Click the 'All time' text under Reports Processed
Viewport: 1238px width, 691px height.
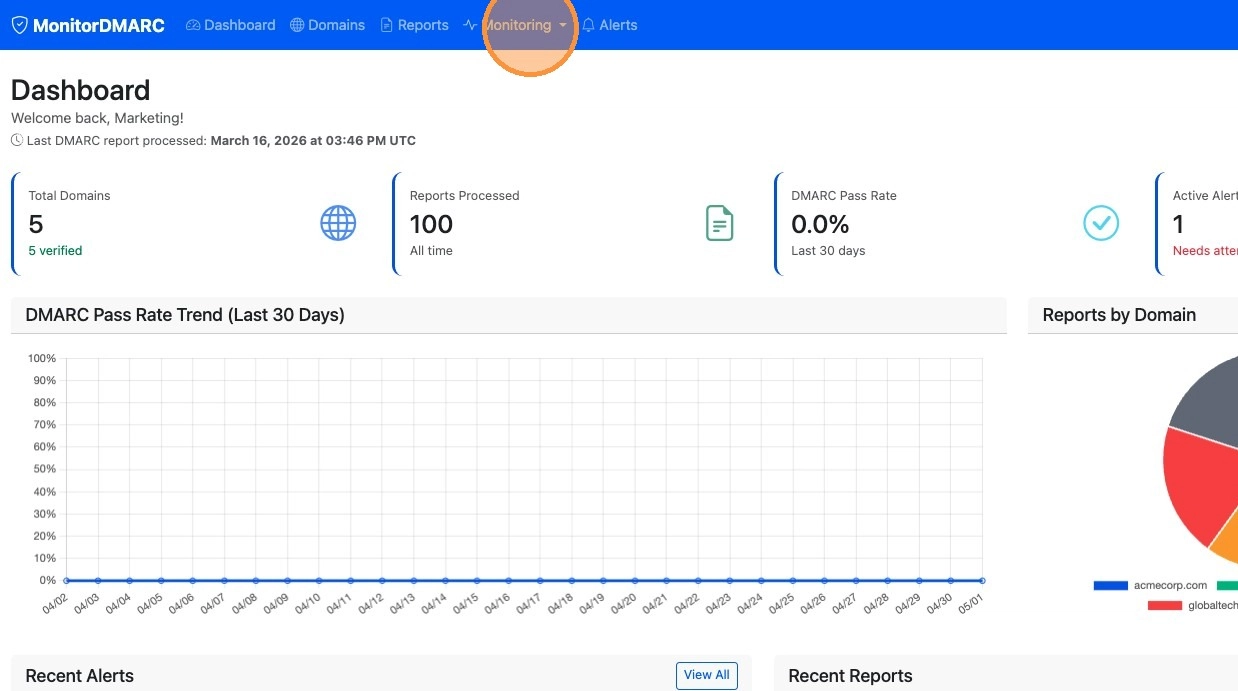click(431, 251)
